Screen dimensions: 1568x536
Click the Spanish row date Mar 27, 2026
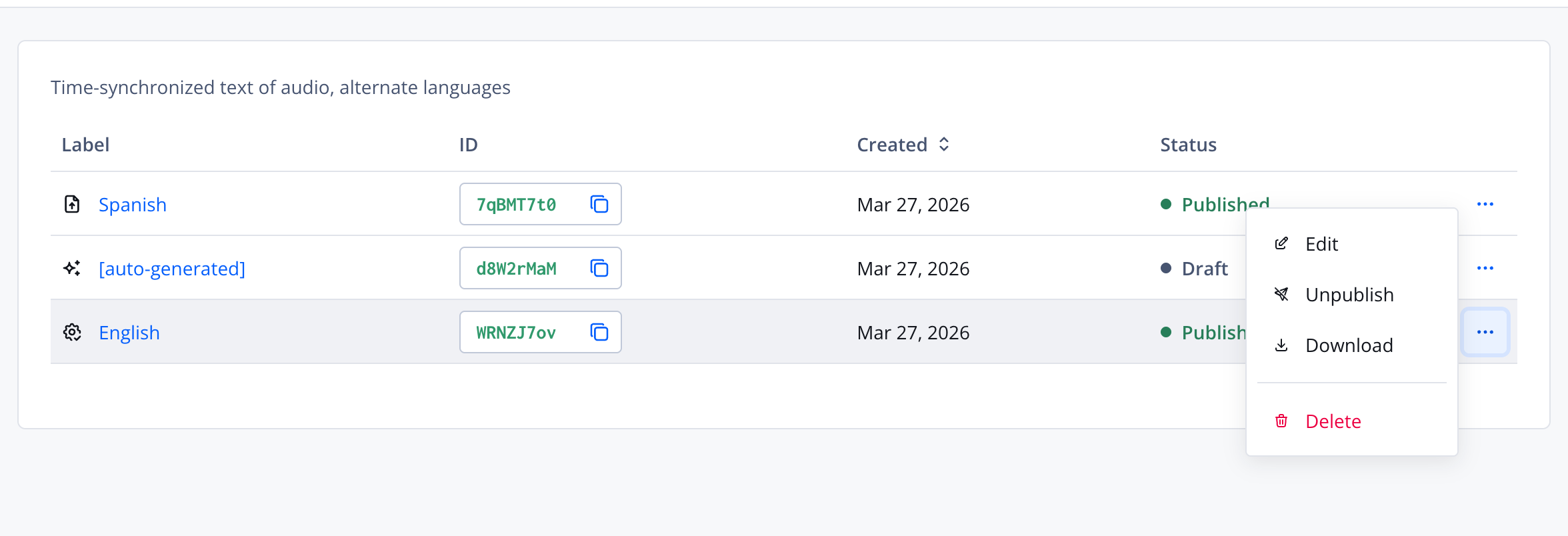[x=913, y=205]
